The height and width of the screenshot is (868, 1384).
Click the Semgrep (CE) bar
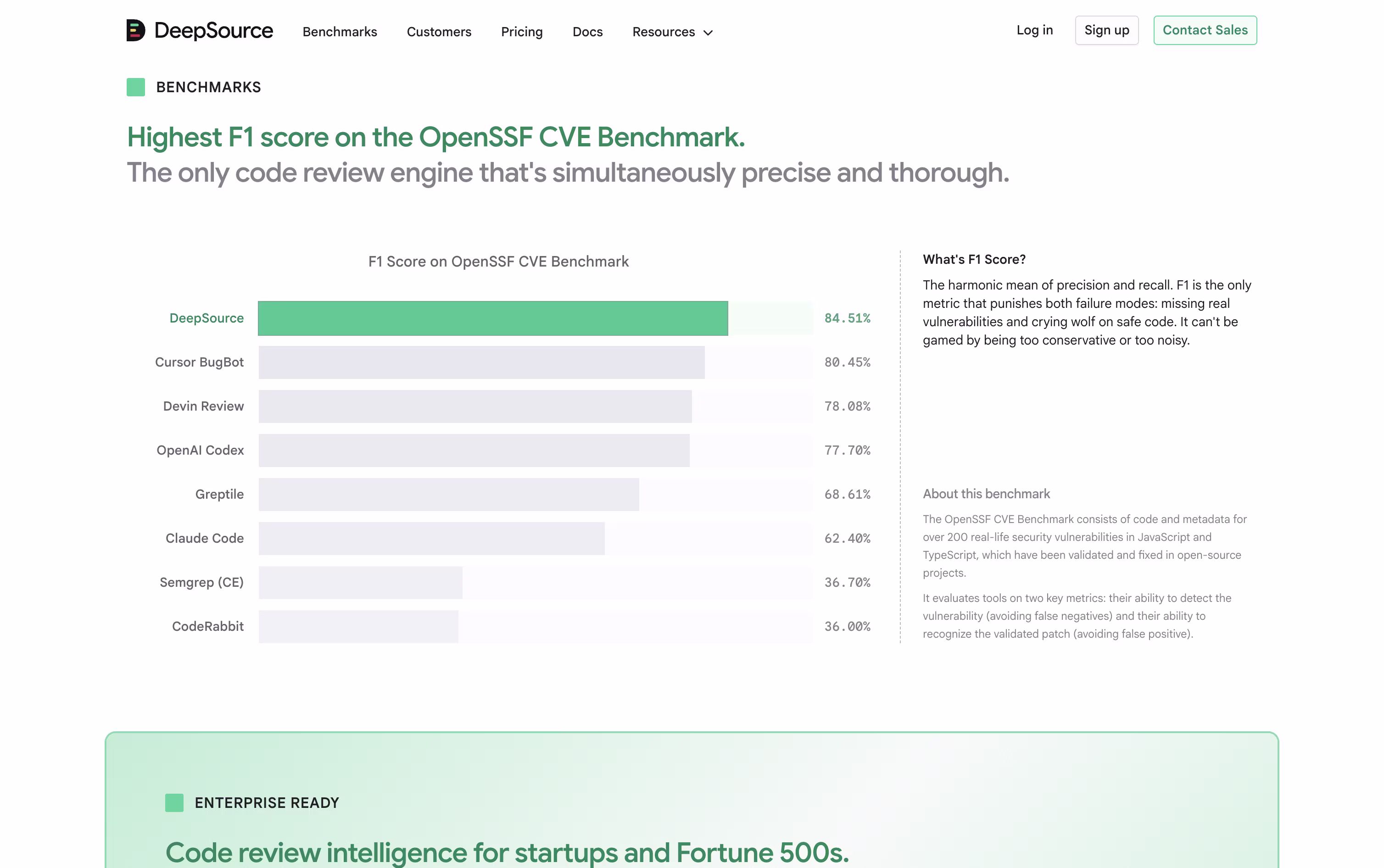[x=361, y=583]
